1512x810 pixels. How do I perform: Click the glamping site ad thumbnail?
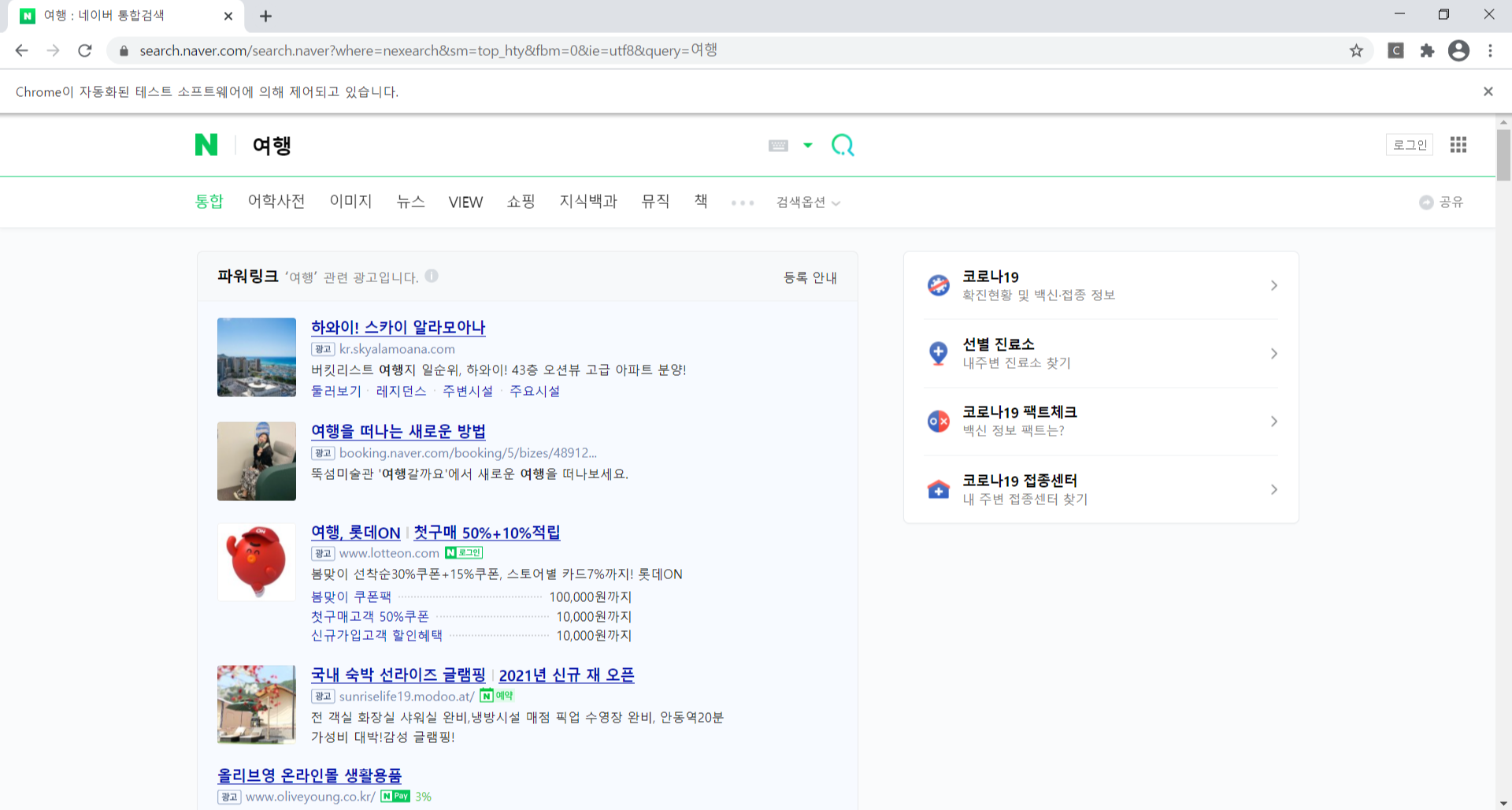click(x=257, y=704)
